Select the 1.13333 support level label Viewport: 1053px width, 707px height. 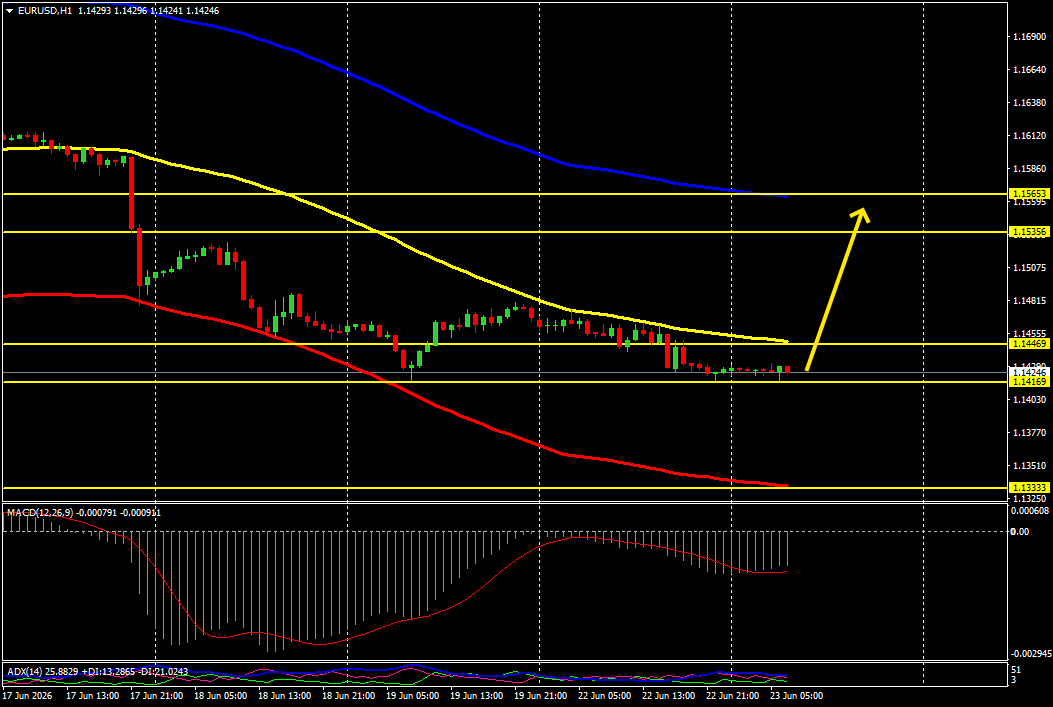tap(1030, 487)
